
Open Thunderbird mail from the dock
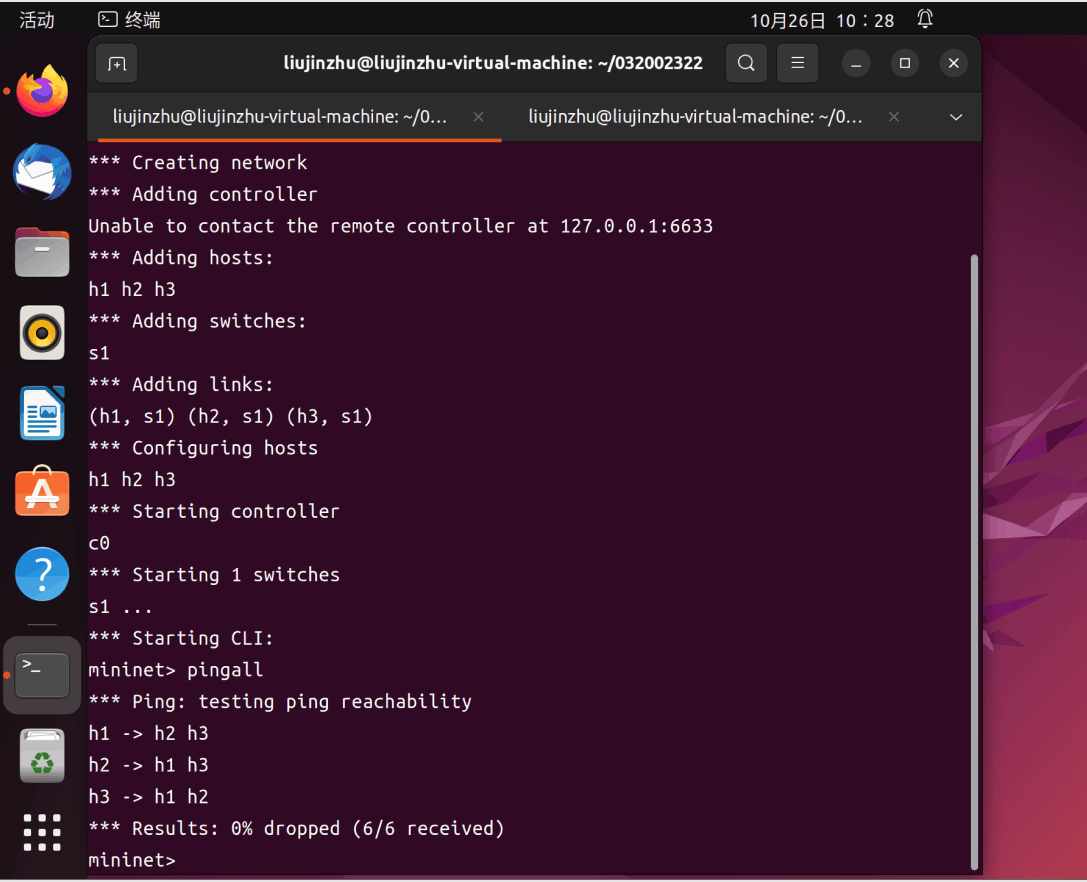[42, 172]
